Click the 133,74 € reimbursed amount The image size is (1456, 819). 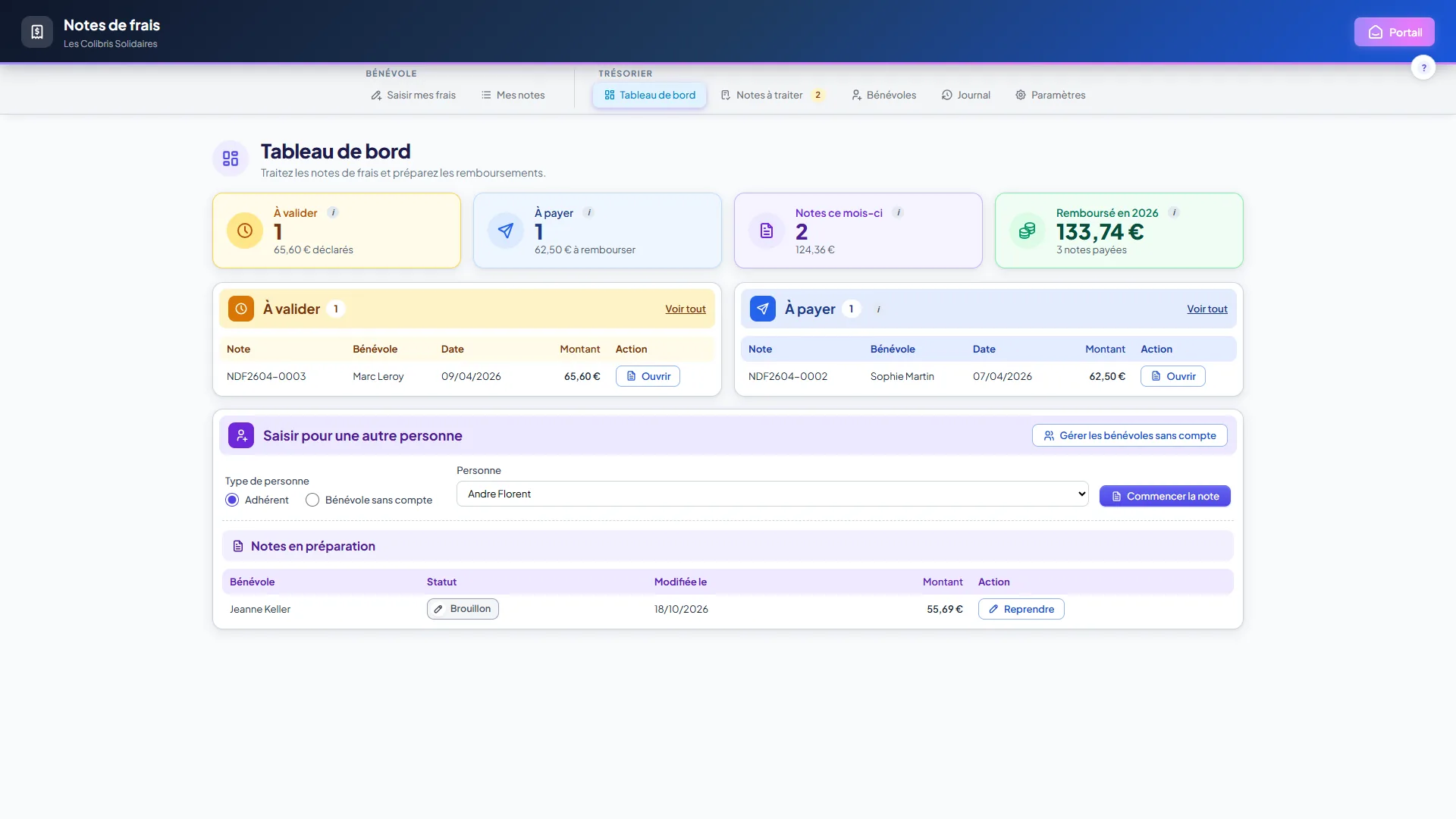(1100, 231)
